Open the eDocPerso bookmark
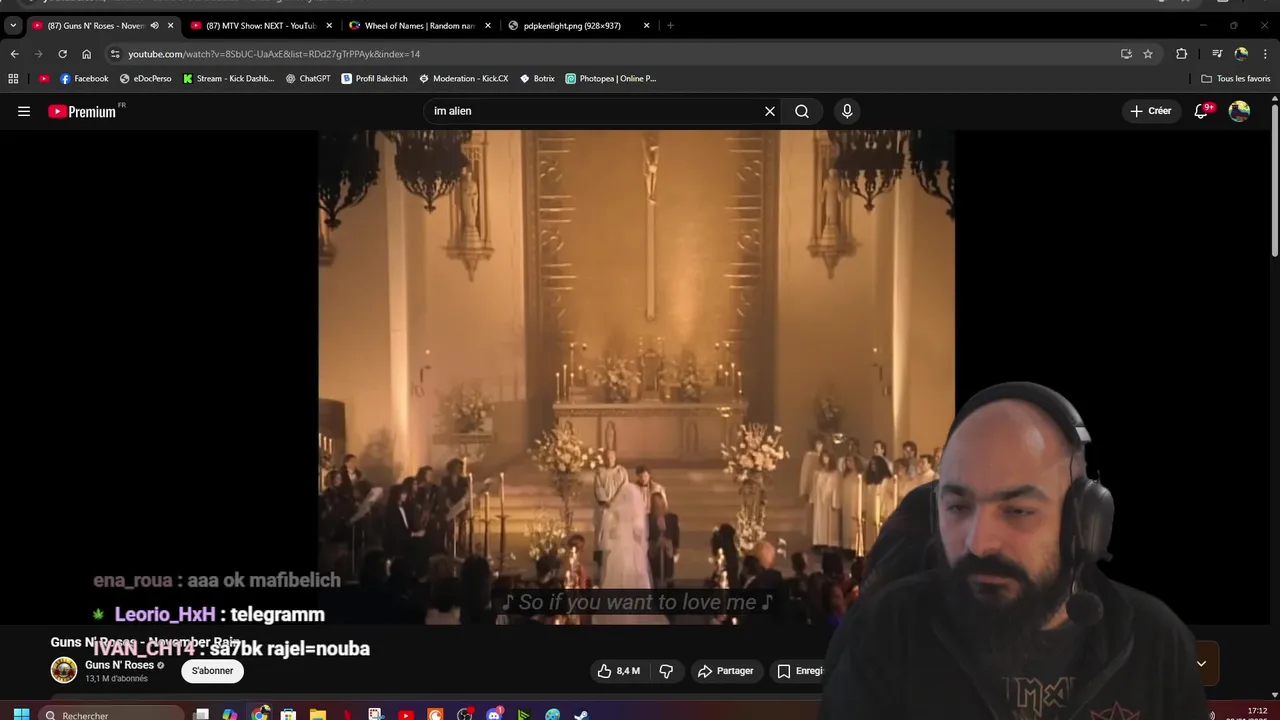 (x=146, y=78)
